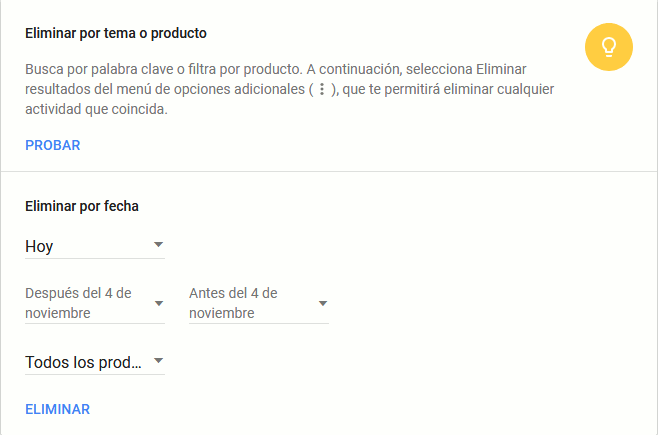The image size is (658, 435).
Task: Open the 'Hoy' date range dropdown
Action: (94, 246)
